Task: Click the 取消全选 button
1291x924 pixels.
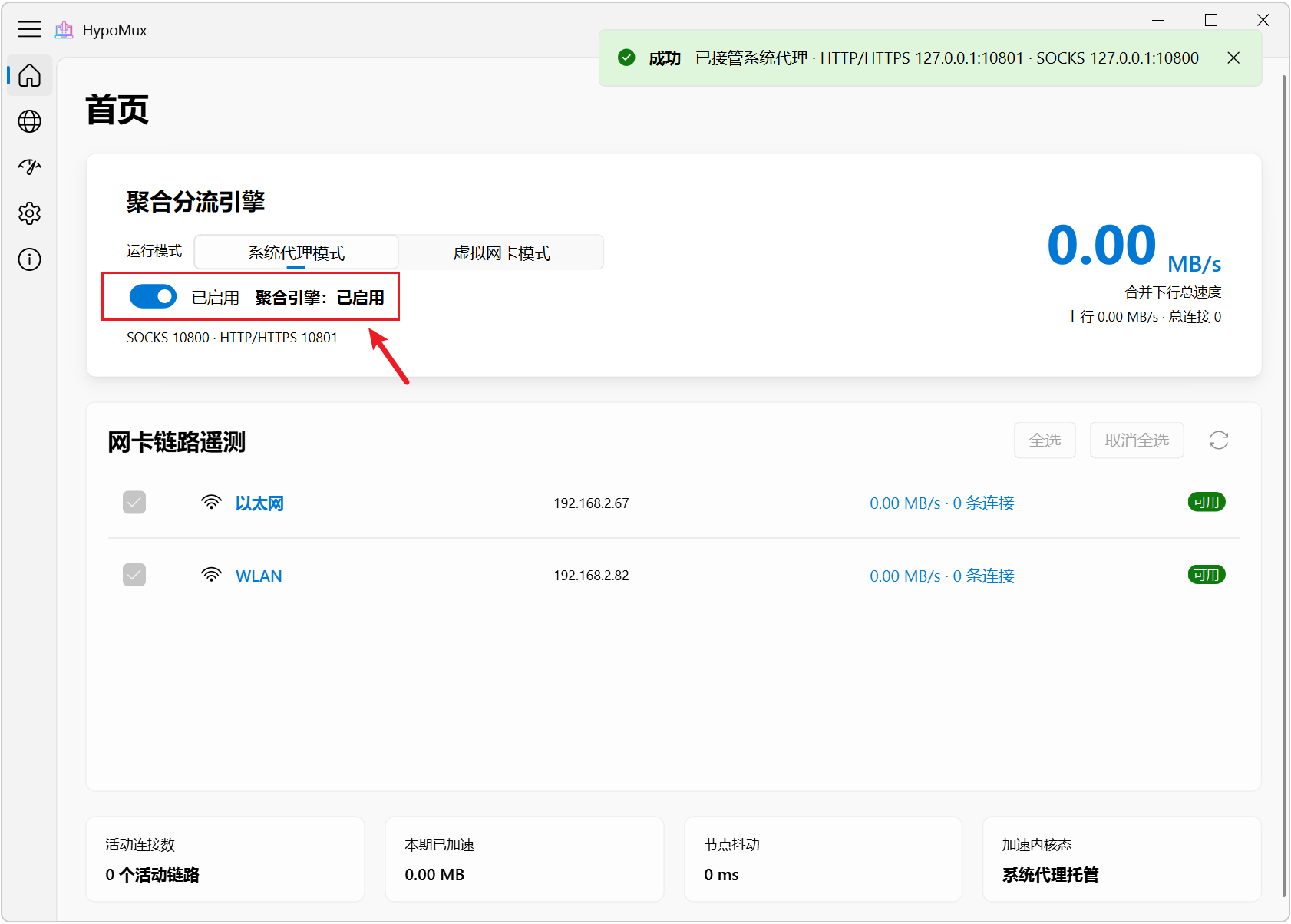Action: coord(1137,441)
